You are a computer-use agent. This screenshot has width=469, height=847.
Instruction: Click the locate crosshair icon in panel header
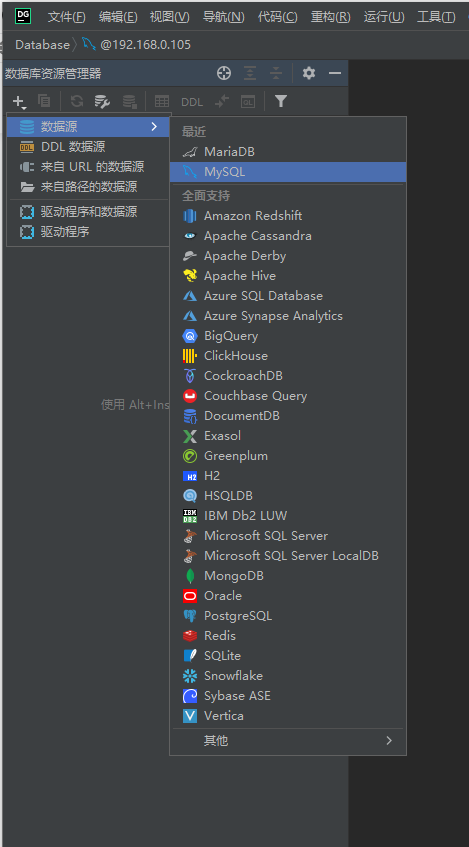pyautogui.click(x=224, y=73)
